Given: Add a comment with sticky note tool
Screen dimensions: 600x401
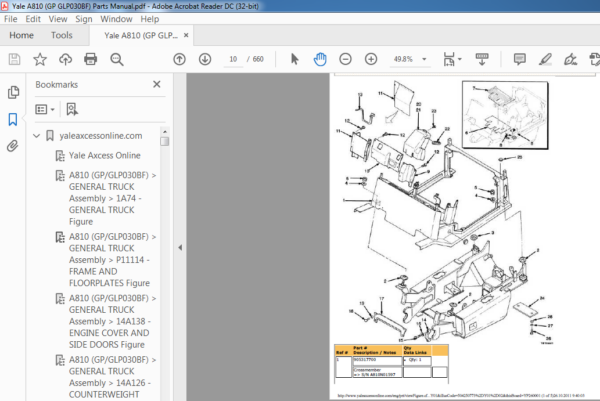Looking at the screenshot, I should (x=519, y=59).
